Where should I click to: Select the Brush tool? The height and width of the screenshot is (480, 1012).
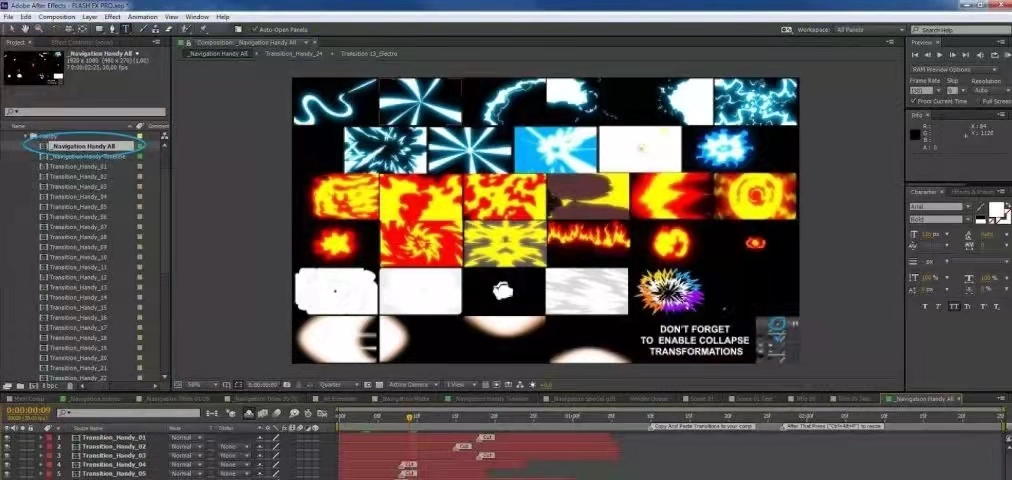pyautogui.click(x=143, y=29)
